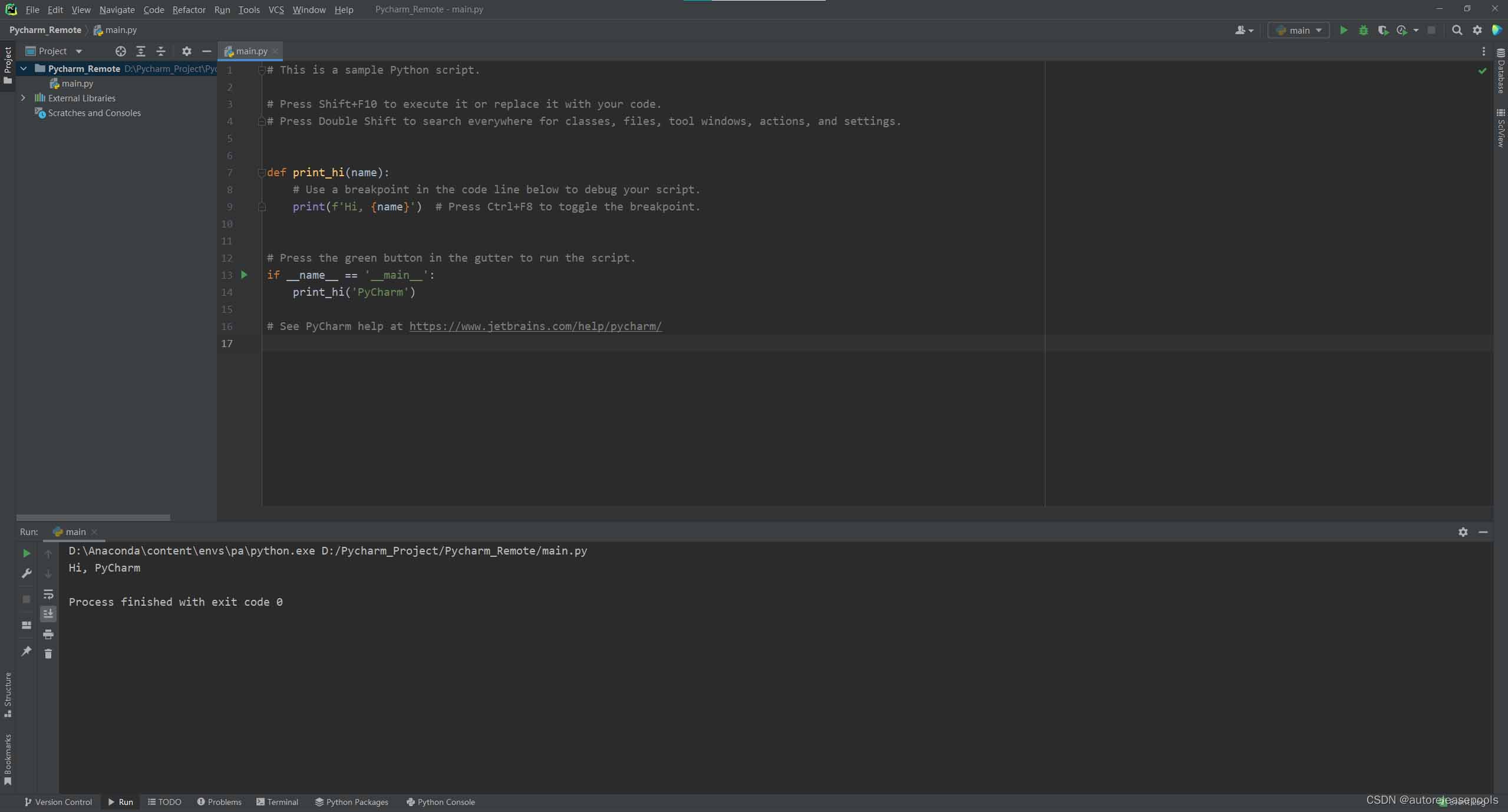Hide the Project tool window

click(206, 51)
